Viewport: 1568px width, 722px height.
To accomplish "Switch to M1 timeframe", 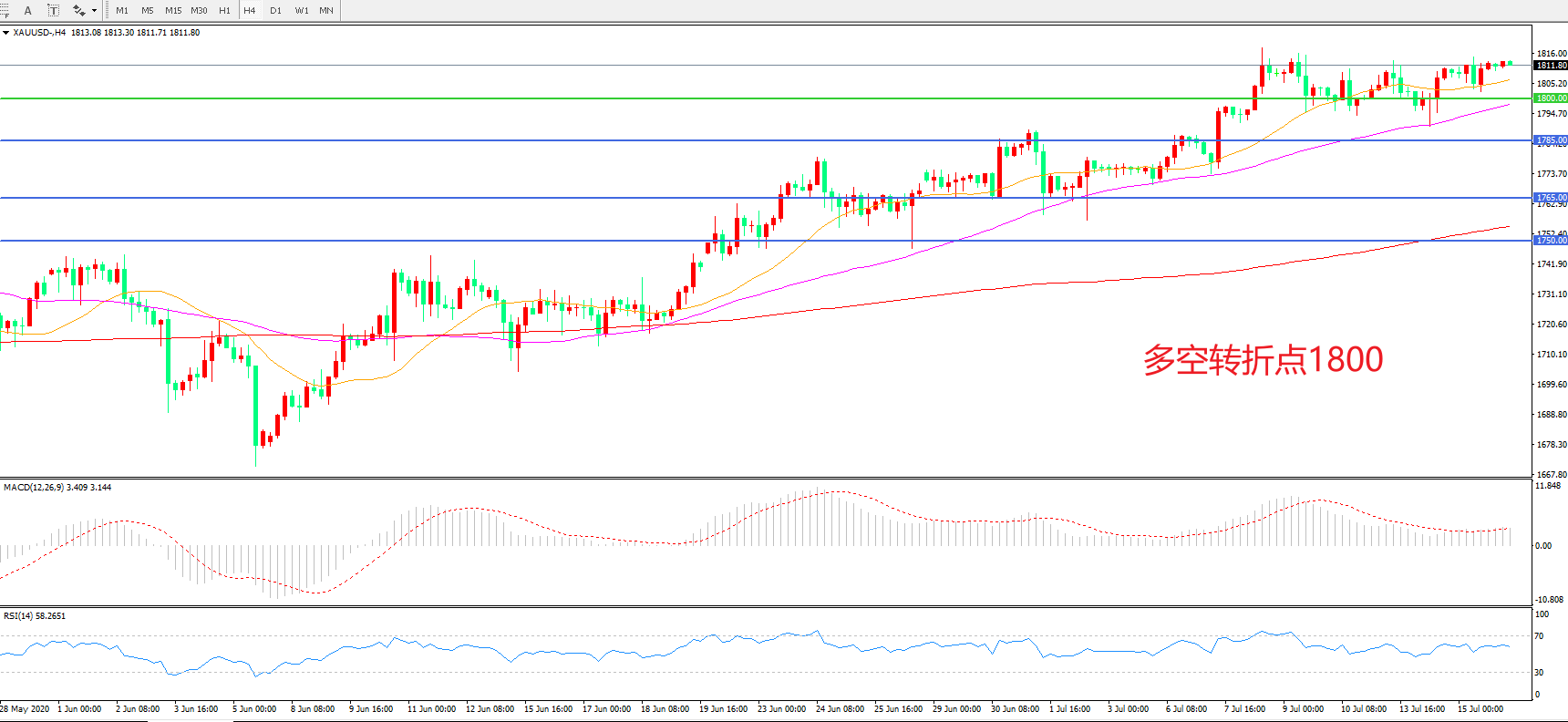I will (122, 11).
